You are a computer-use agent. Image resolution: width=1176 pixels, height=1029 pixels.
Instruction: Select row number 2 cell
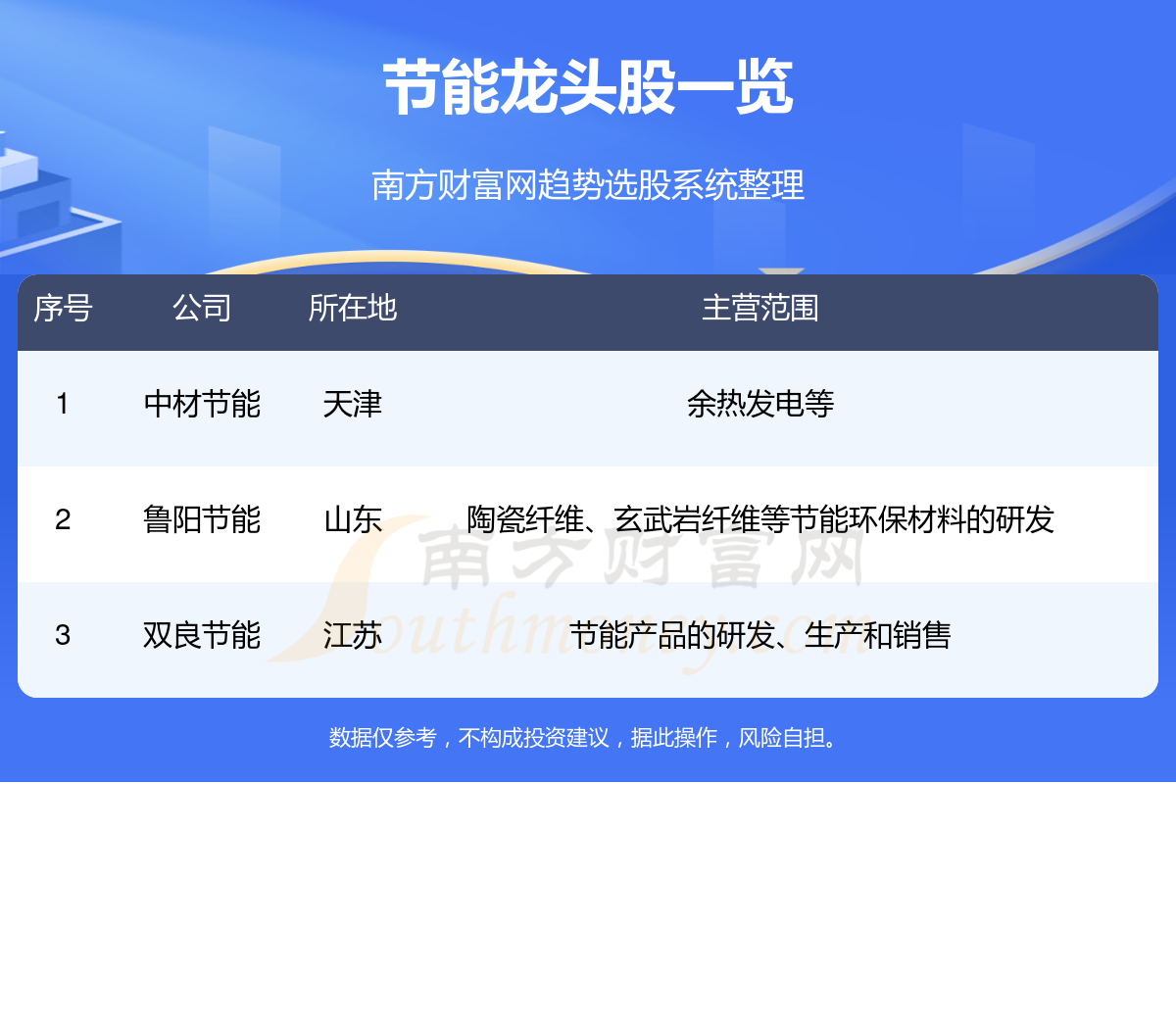pyautogui.click(x=63, y=519)
